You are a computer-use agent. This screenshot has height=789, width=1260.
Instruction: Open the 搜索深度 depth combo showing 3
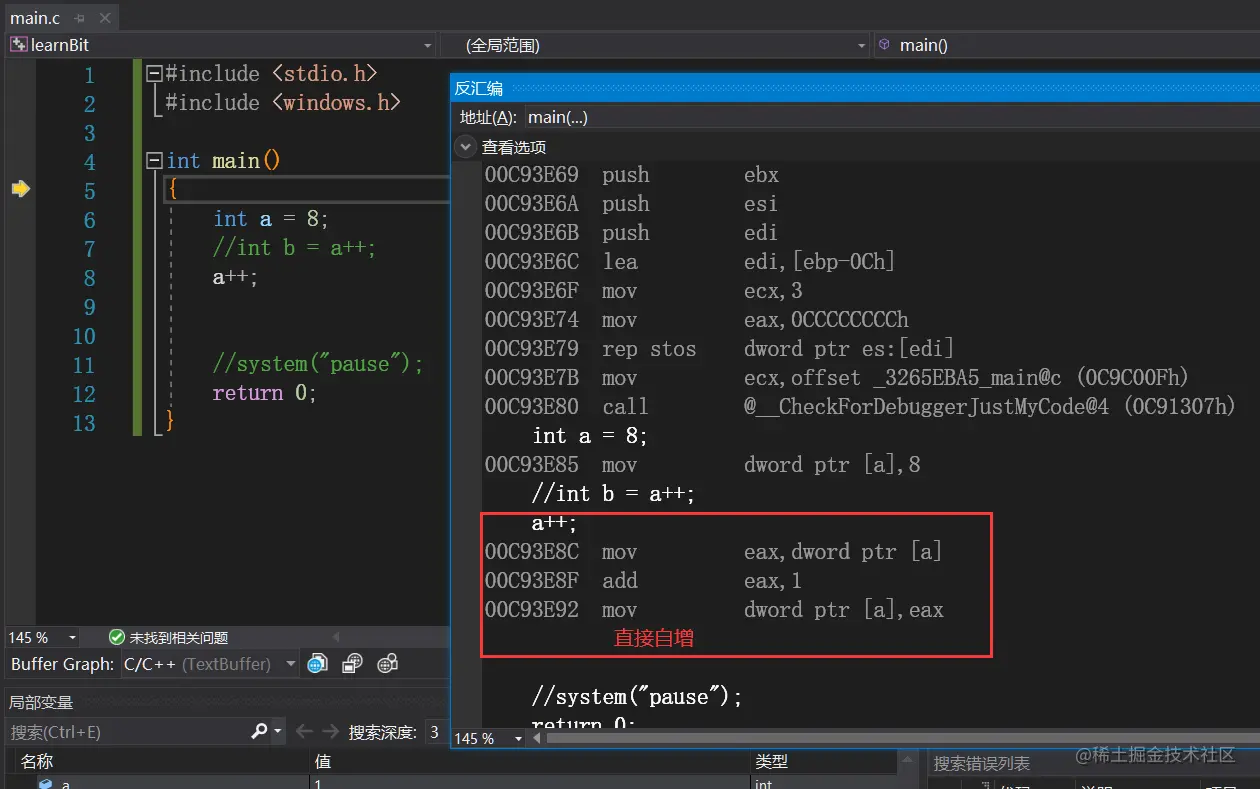pos(435,732)
